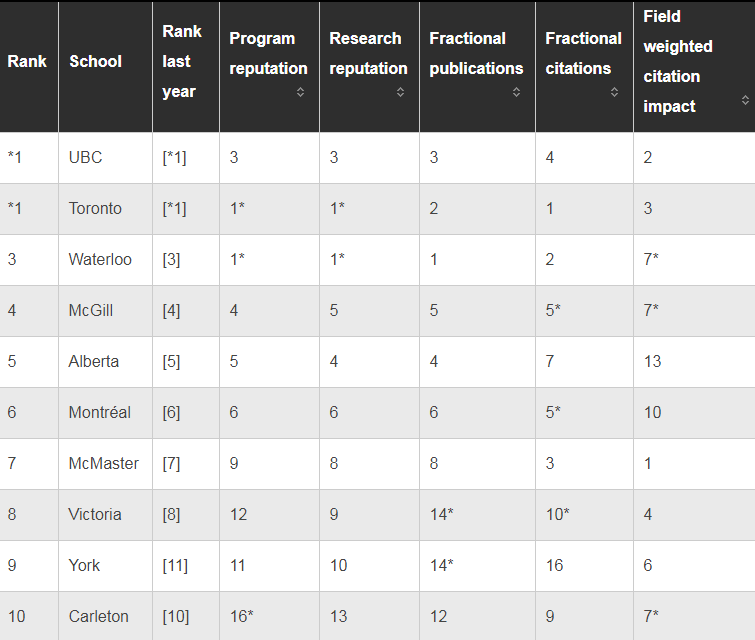Click Fractional citations sort icon
This screenshot has width=755, height=640.
coord(614,92)
